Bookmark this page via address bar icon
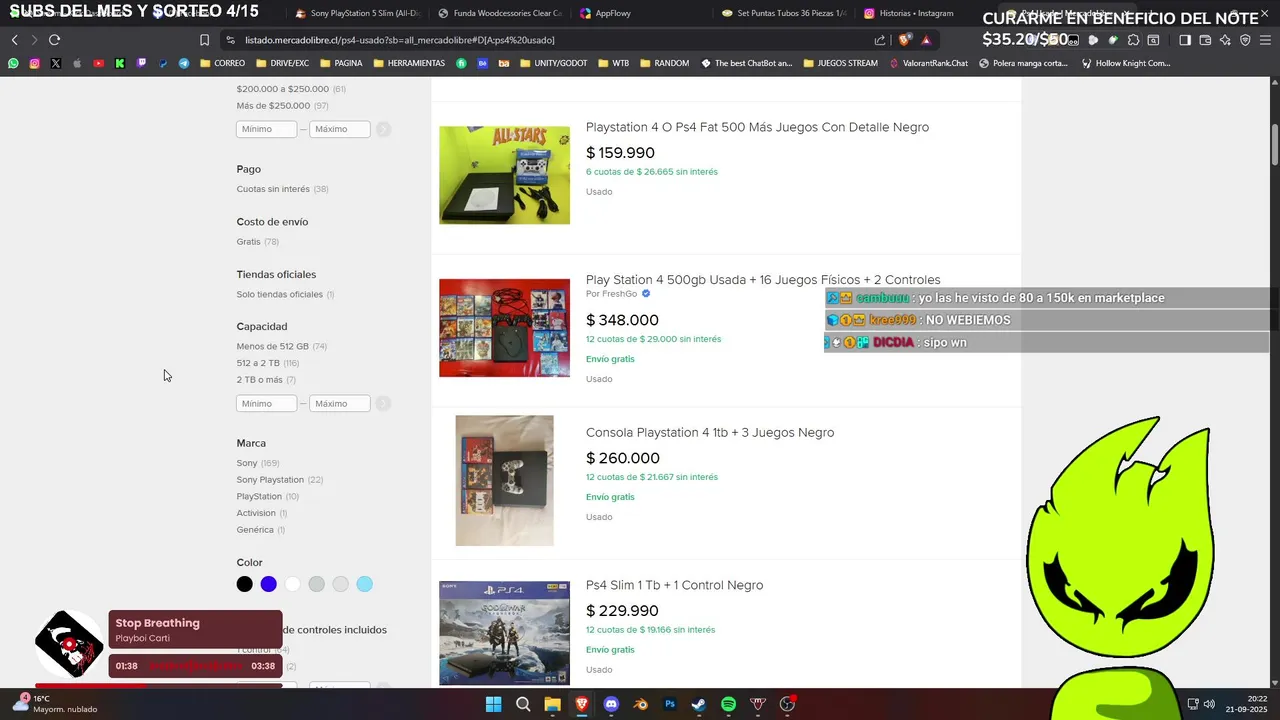 [204, 40]
